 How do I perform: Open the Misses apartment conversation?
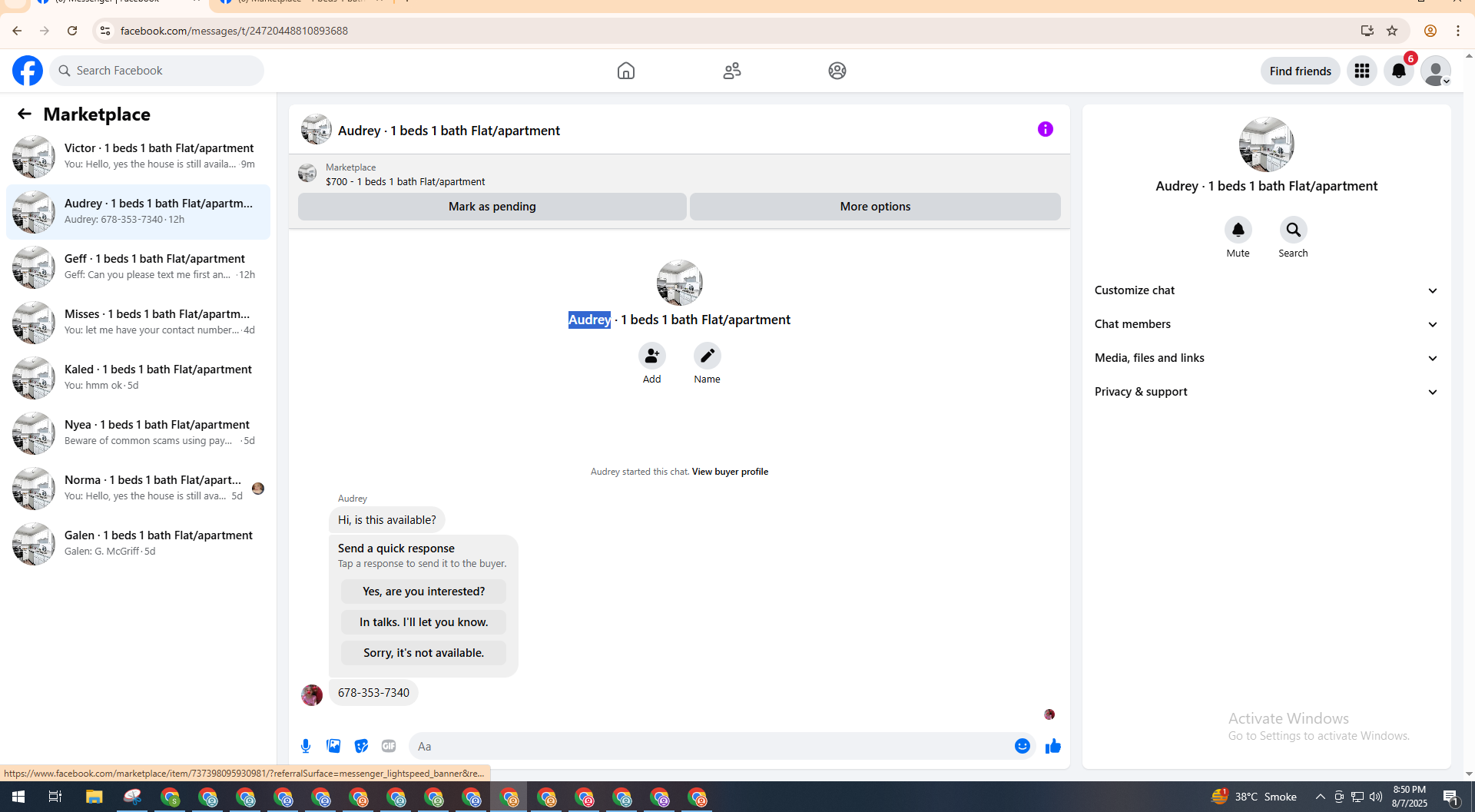pyautogui.click(x=138, y=322)
